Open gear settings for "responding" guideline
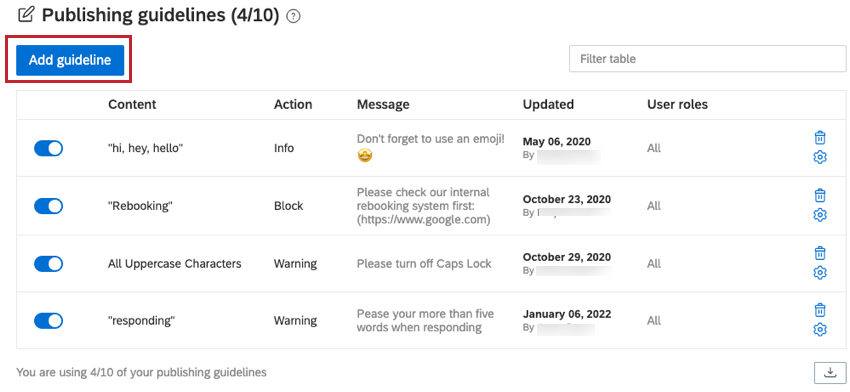 coord(820,330)
